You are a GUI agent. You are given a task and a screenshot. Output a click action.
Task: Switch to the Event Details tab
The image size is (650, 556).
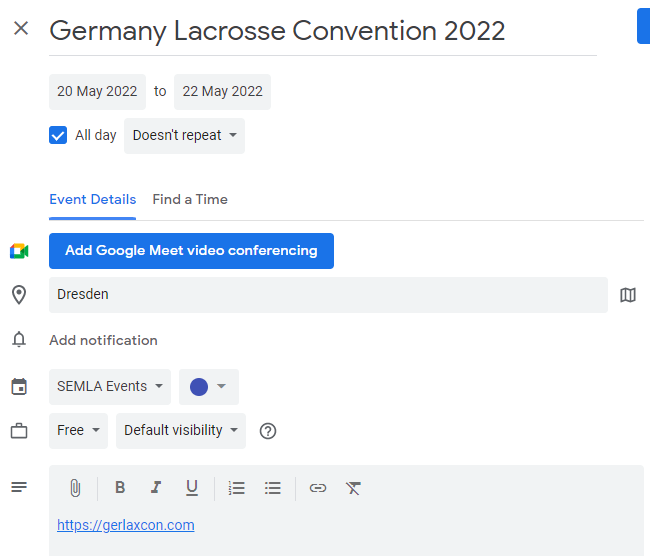pyautogui.click(x=92, y=199)
